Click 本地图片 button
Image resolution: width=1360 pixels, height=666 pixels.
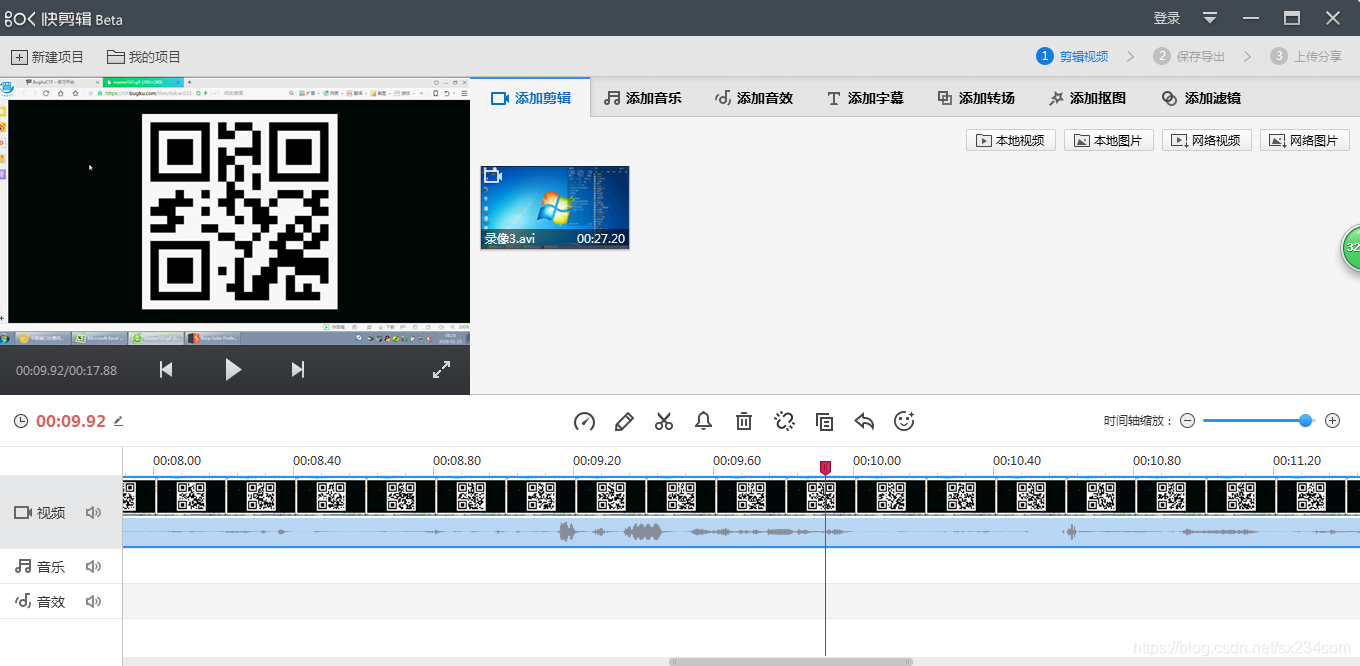1108,141
